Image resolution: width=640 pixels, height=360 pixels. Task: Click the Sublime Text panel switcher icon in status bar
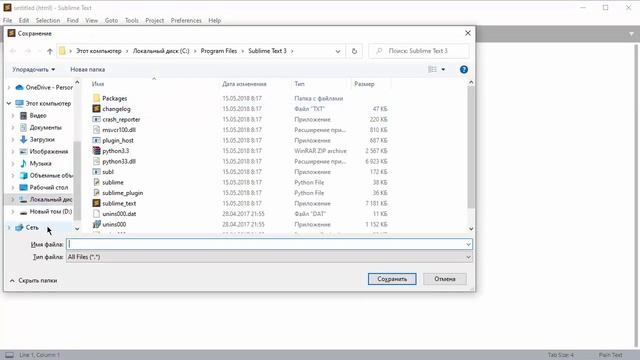pyautogui.click(x=9, y=355)
